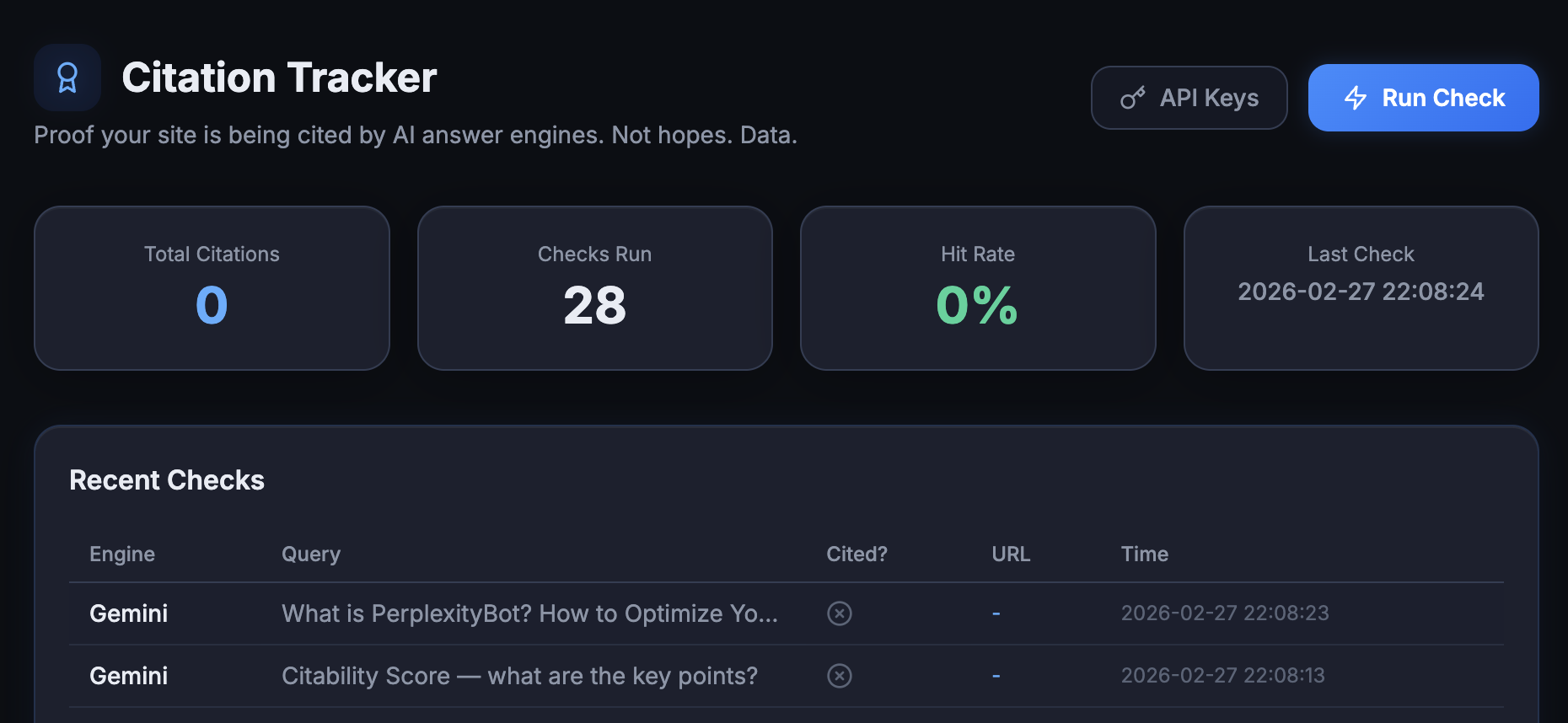Click Run Check to start a new check
Viewport: 1568px width, 723px height.
[1423, 97]
